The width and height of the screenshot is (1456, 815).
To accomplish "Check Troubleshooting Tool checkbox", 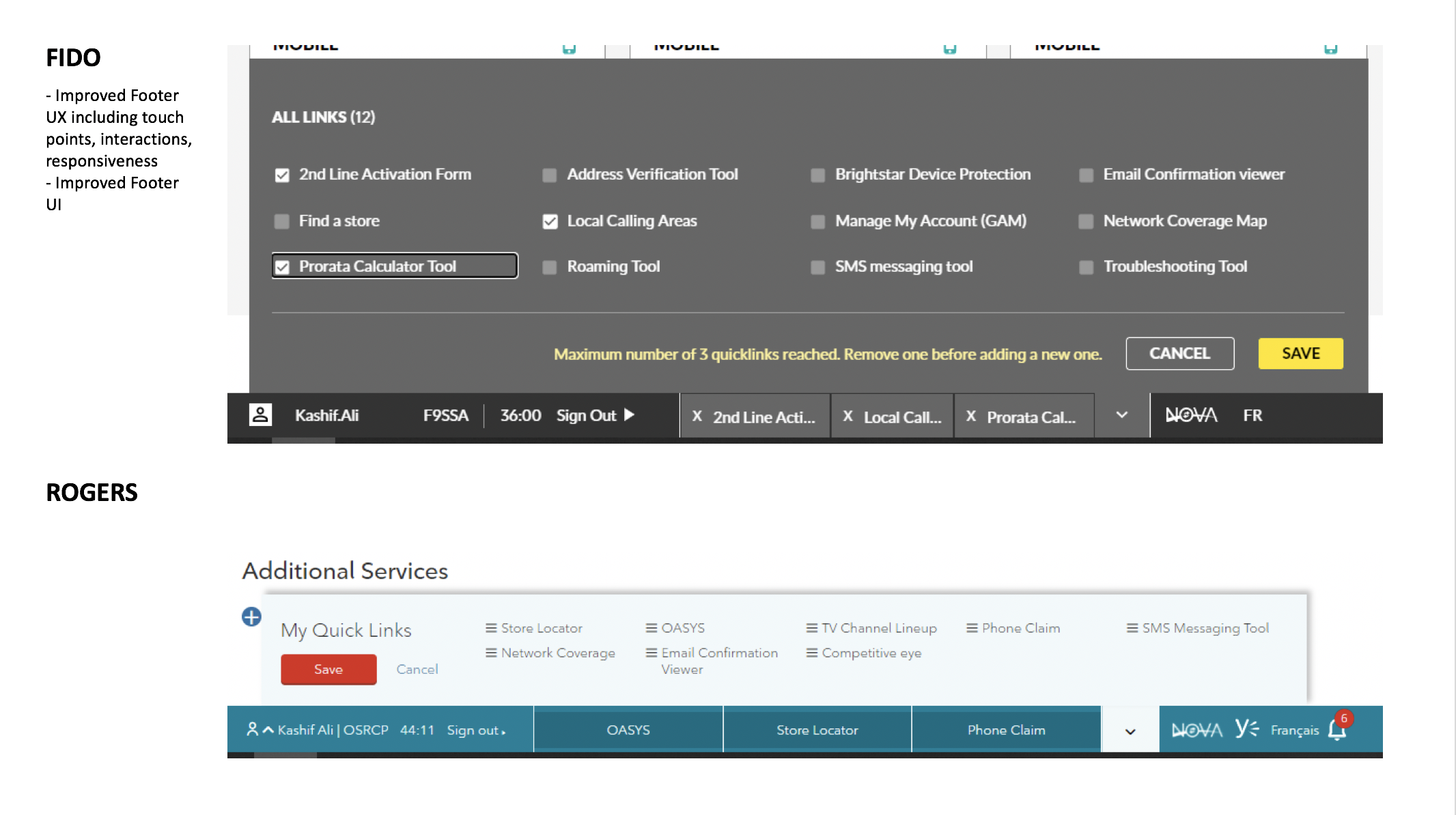I will pyautogui.click(x=1086, y=267).
